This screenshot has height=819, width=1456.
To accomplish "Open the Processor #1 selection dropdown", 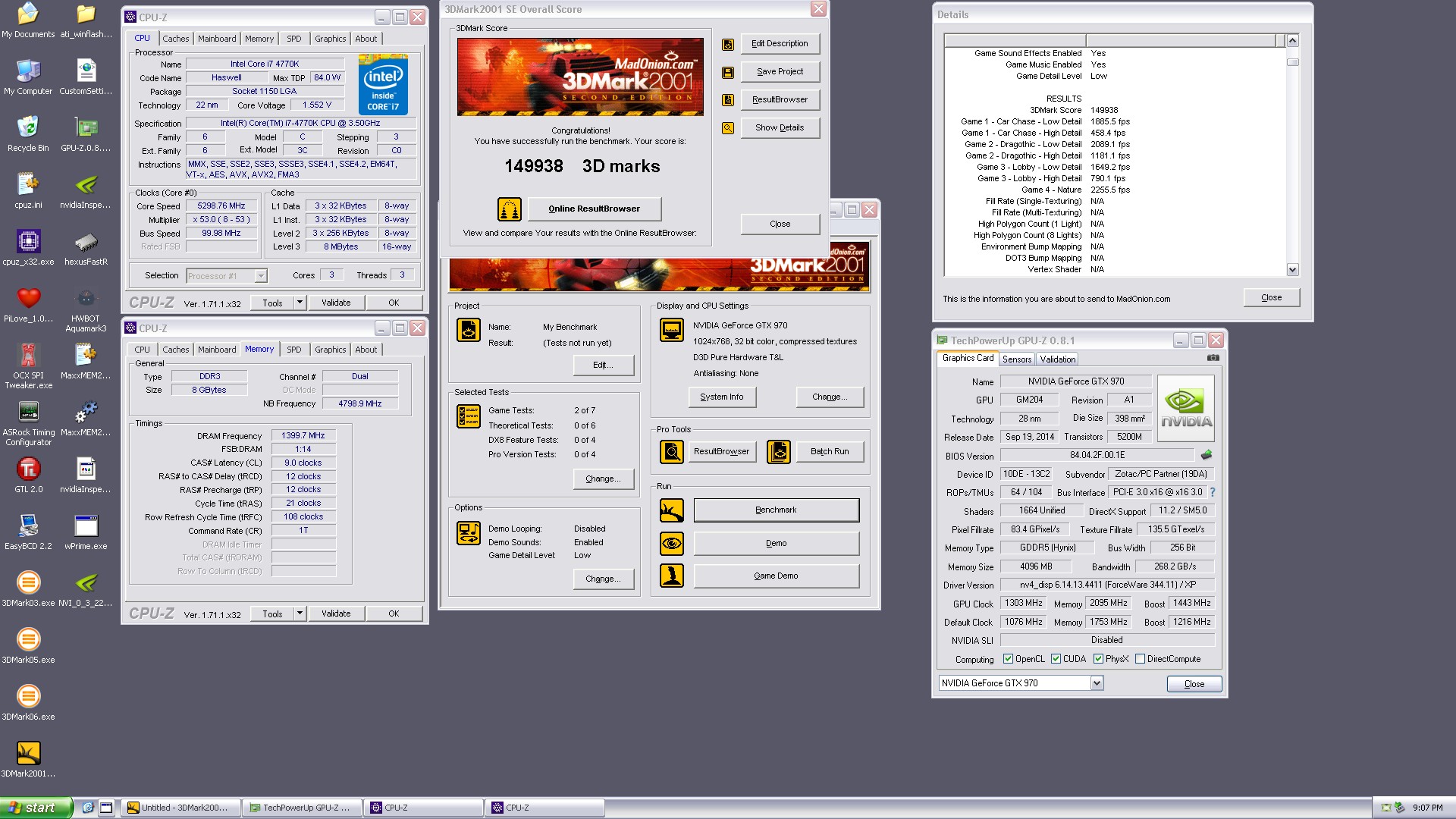I will click(x=227, y=276).
